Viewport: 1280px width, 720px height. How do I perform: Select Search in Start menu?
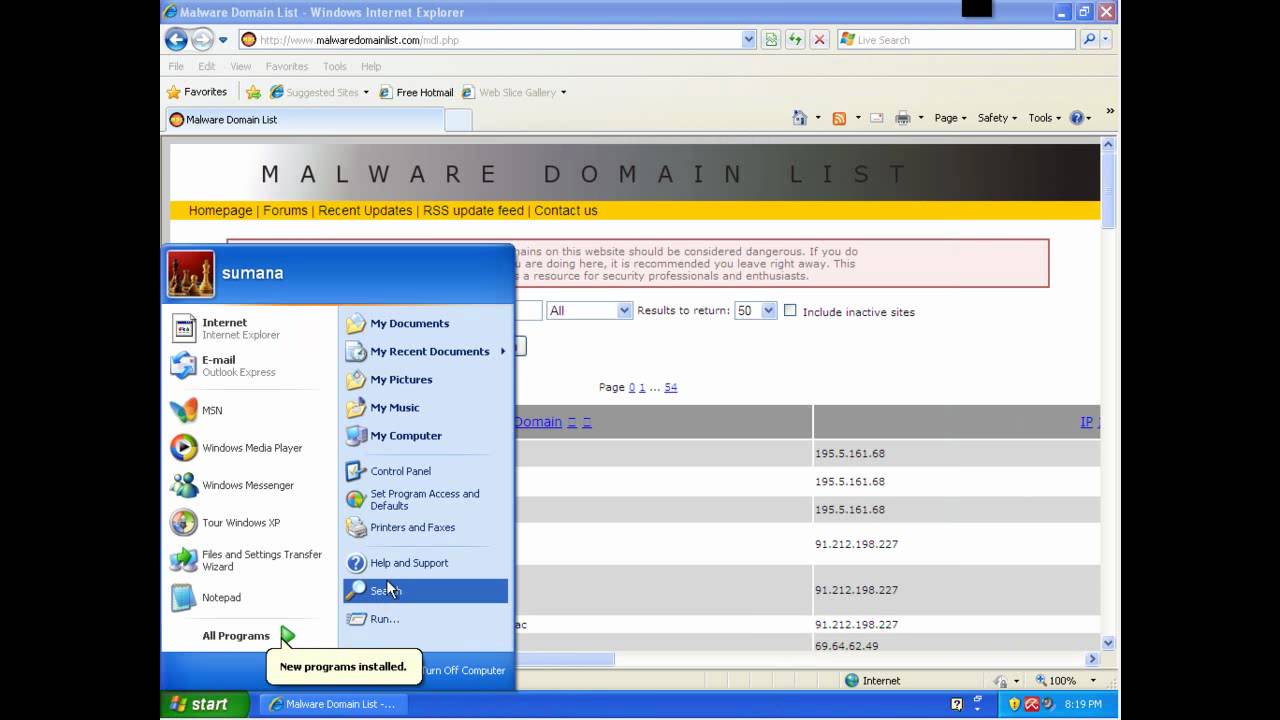point(425,591)
